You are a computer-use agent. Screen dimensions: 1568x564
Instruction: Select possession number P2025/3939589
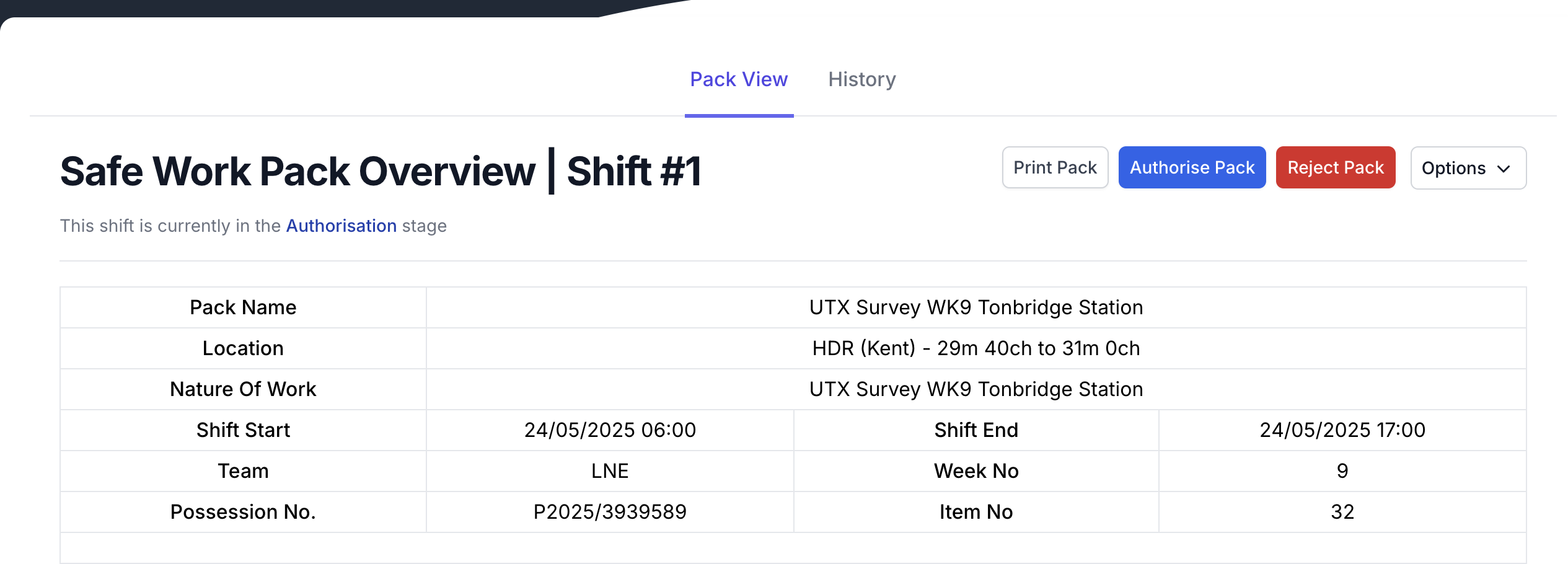pyautogui.click(x=610, y=512)
